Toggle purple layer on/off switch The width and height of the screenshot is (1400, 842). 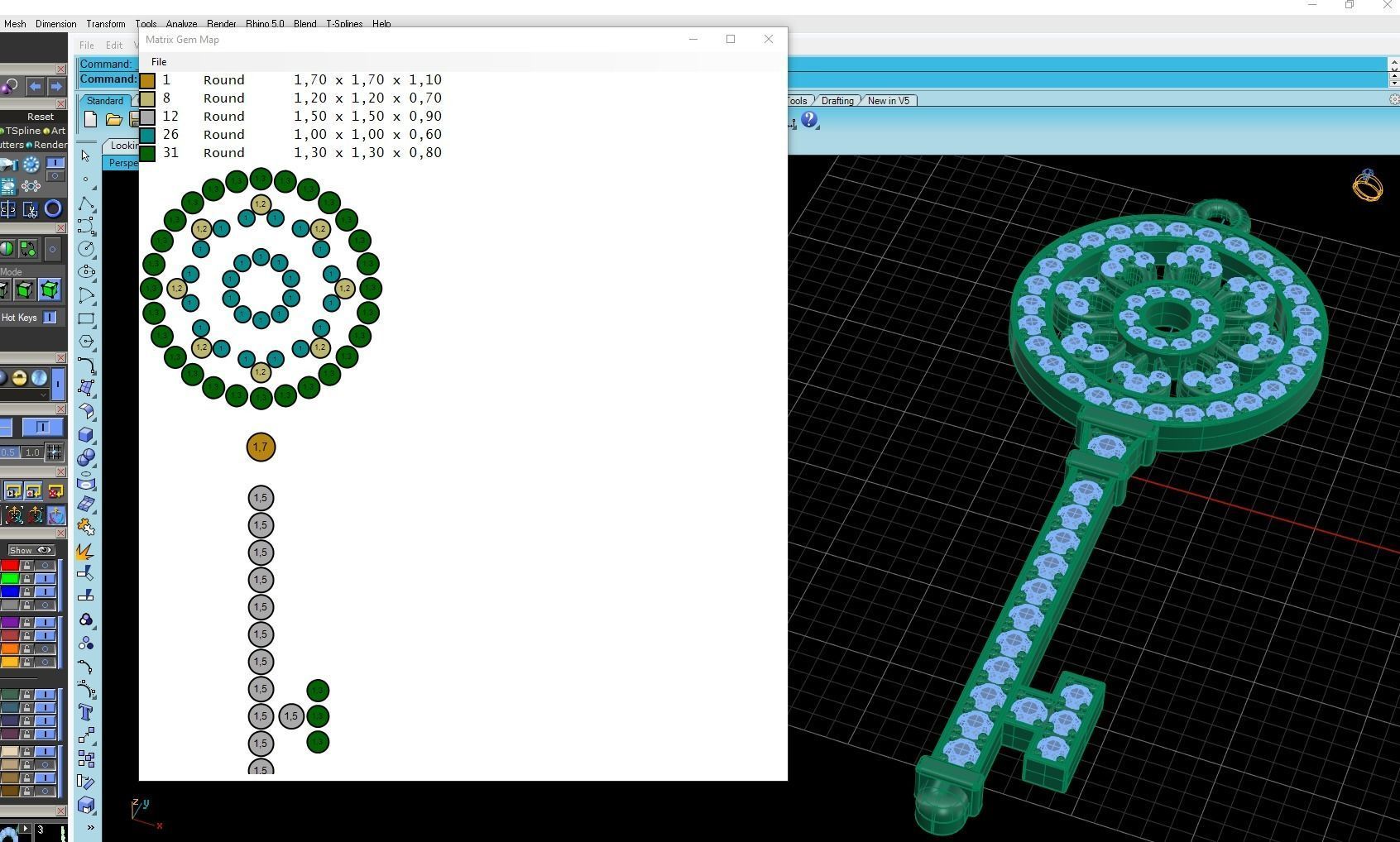(x=45, y=623)
